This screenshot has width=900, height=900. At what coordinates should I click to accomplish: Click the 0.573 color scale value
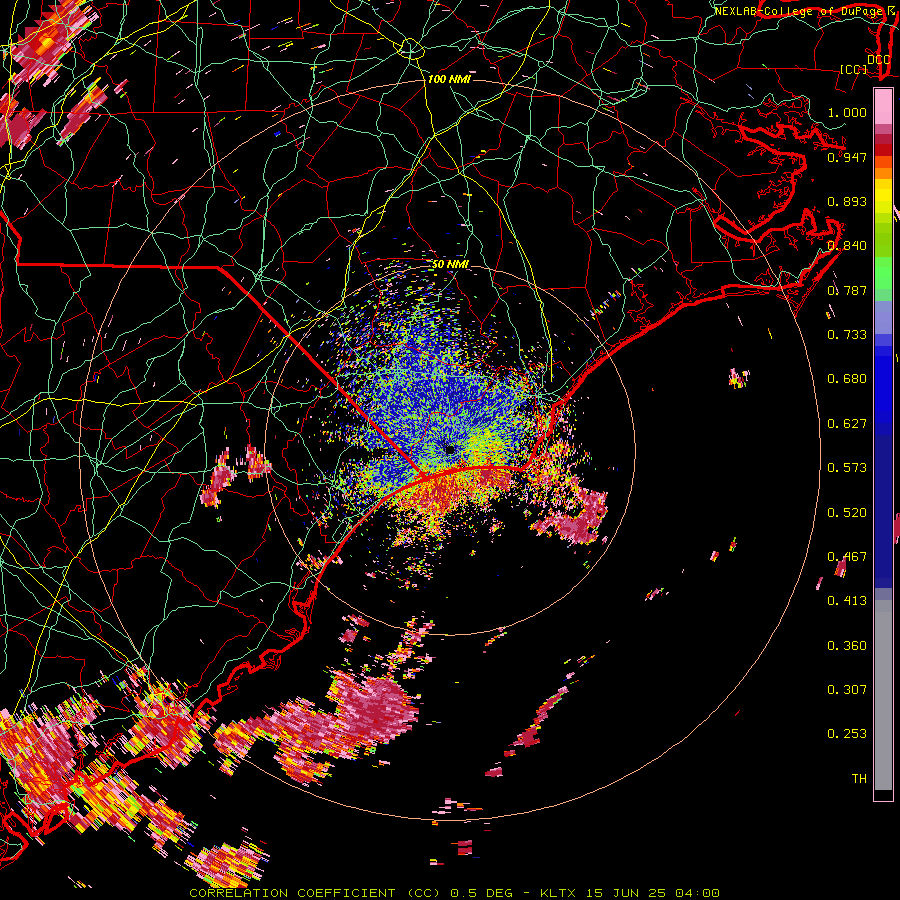[847, 468]
